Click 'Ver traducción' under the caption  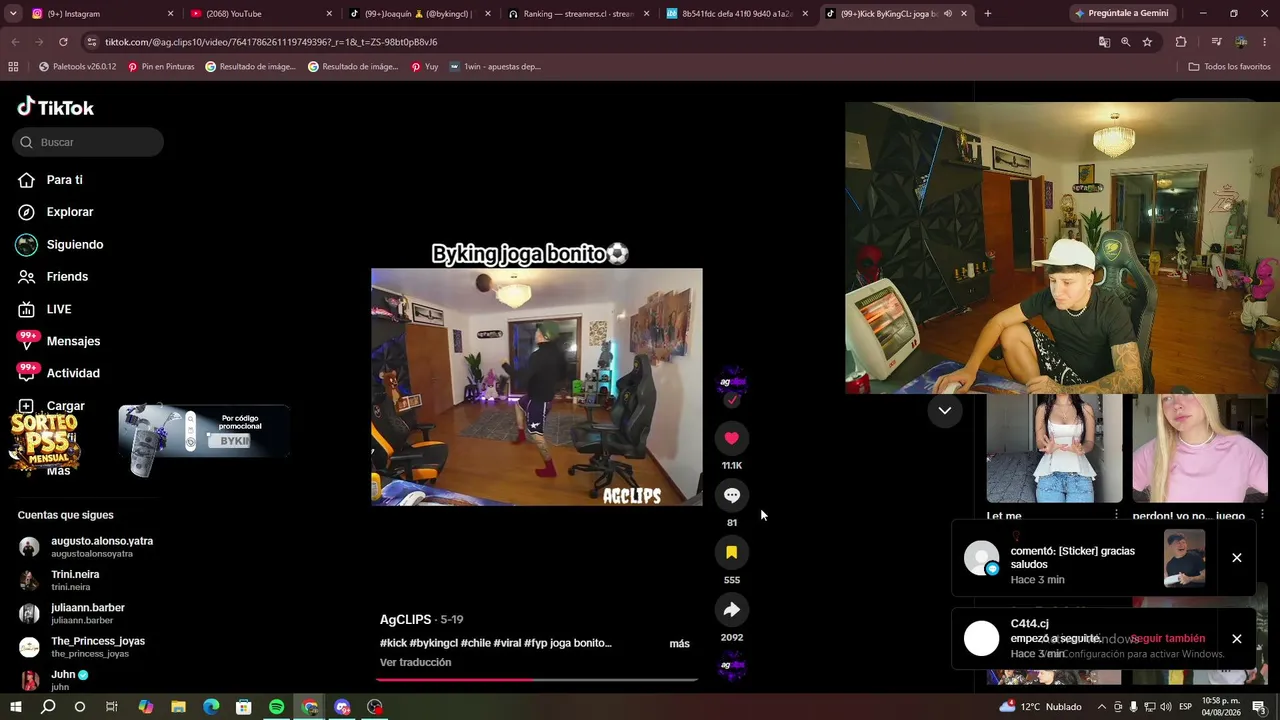coord(415,662)
